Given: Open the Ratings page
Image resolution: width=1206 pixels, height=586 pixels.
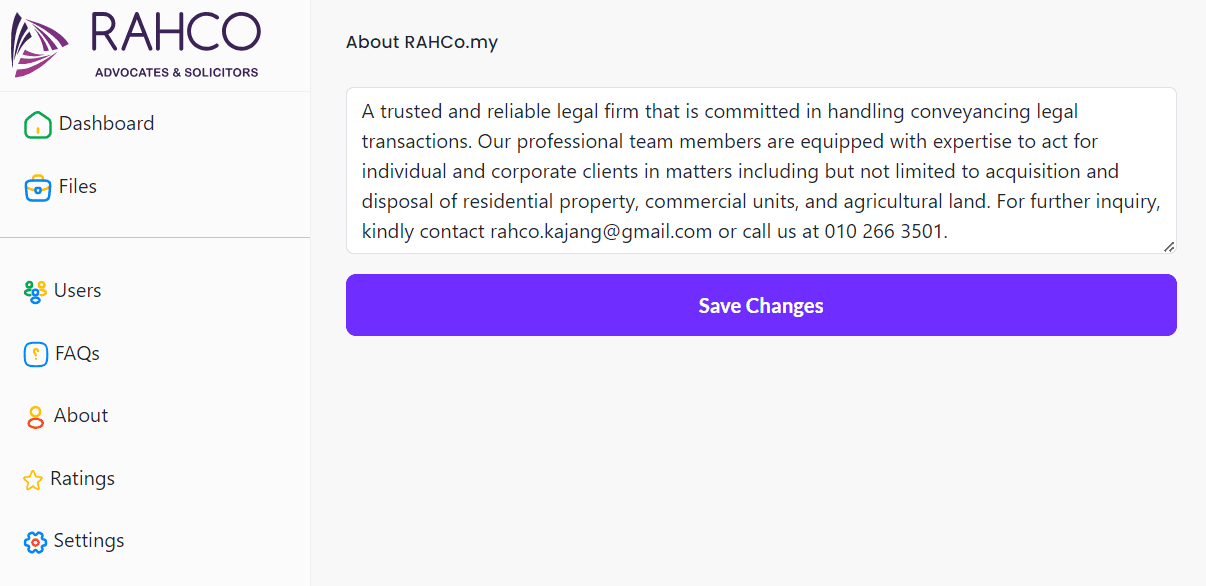Looking at the screenshot, I should [82, 479].
